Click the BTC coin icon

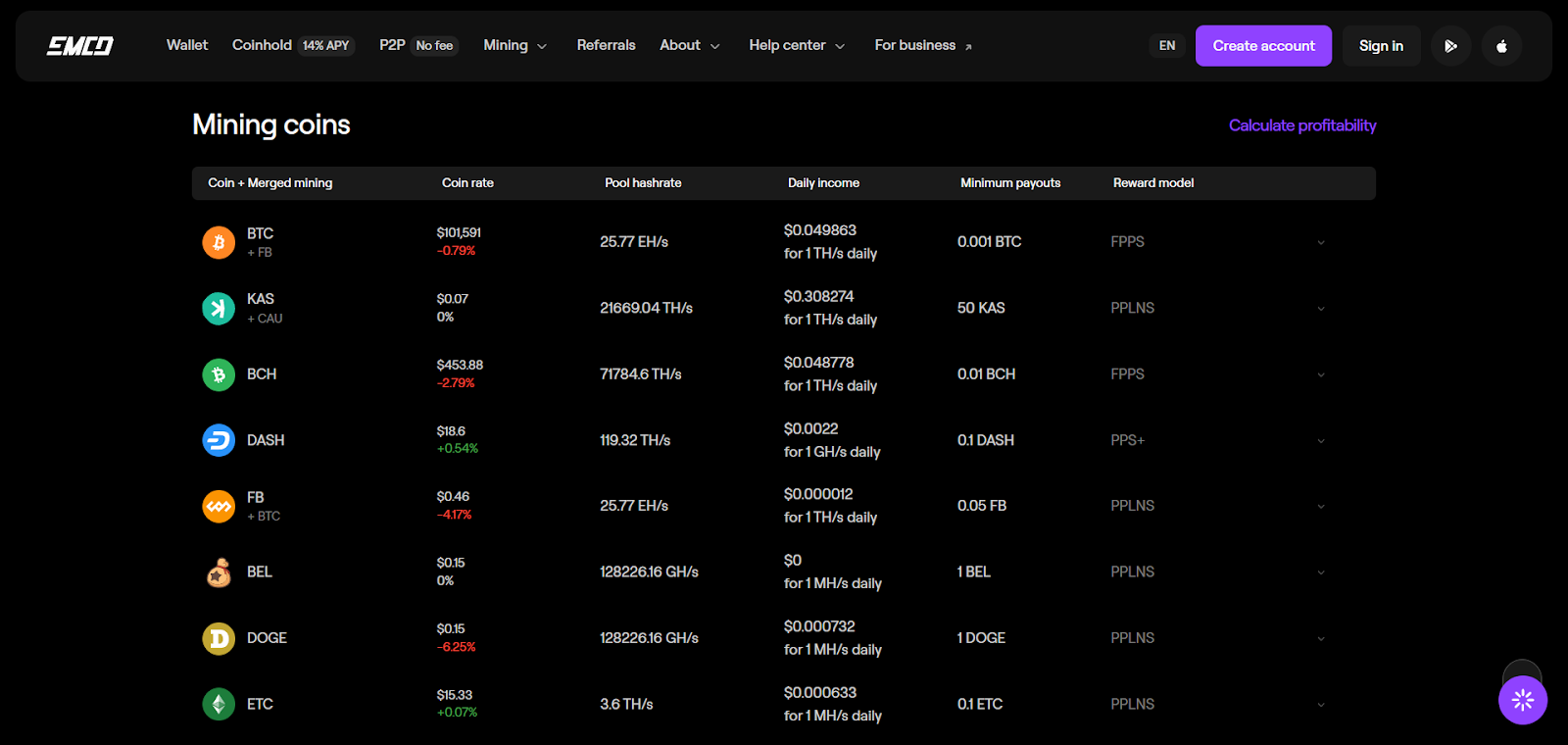pos(219,242)
